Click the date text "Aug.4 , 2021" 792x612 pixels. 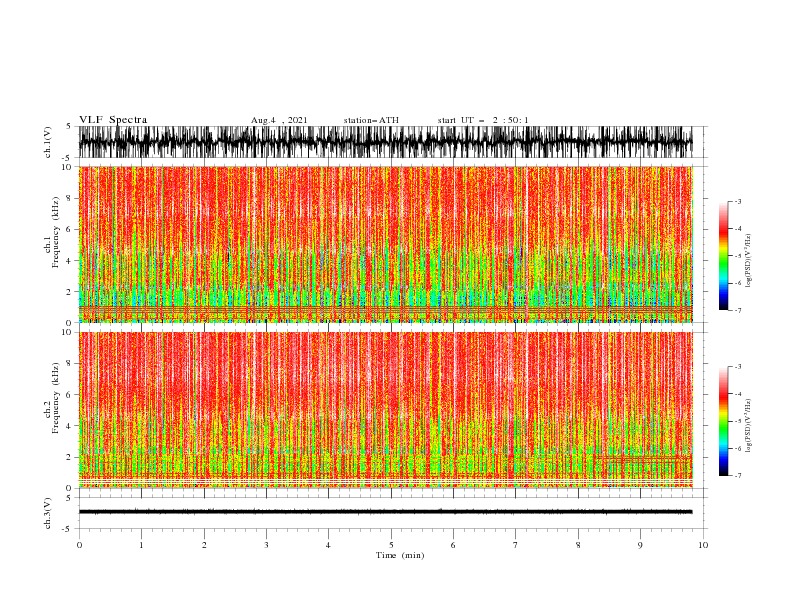[x=279, y=120]
